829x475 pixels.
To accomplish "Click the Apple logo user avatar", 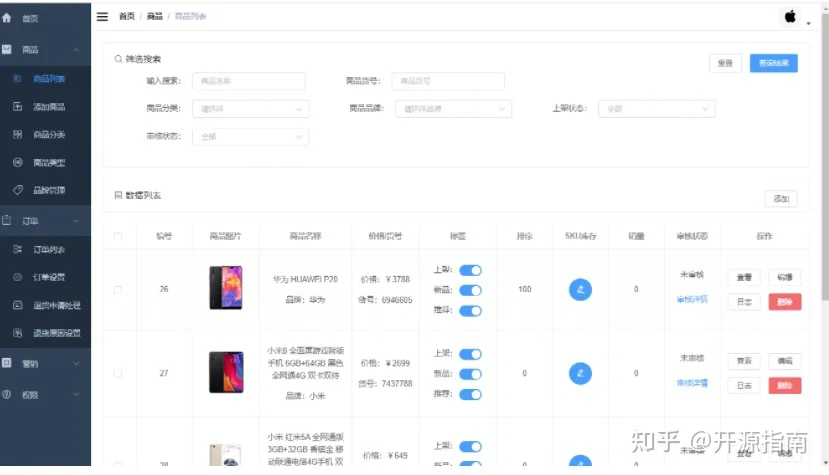I will point(790,17).
